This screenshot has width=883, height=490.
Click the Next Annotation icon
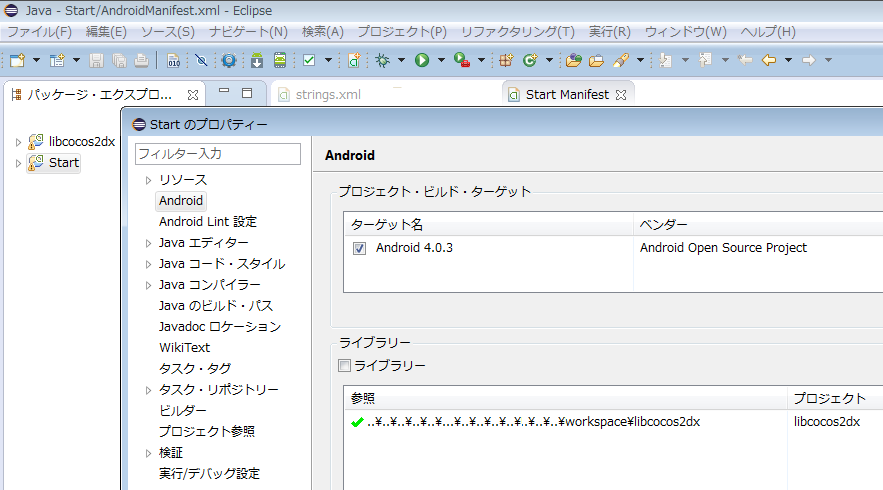click(665, 60)
